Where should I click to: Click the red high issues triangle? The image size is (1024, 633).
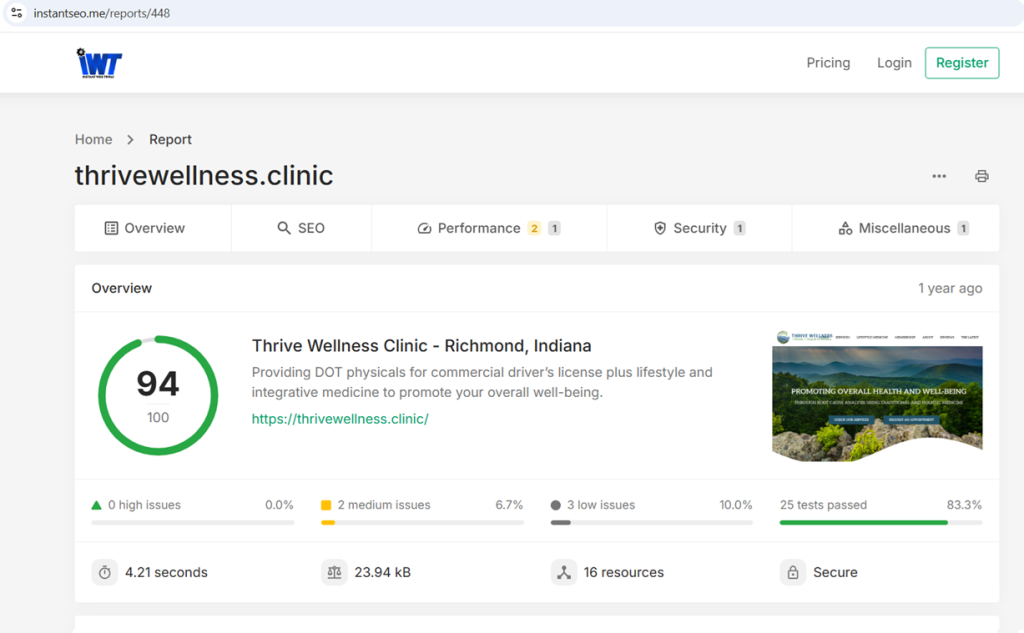tap(96, 505)
